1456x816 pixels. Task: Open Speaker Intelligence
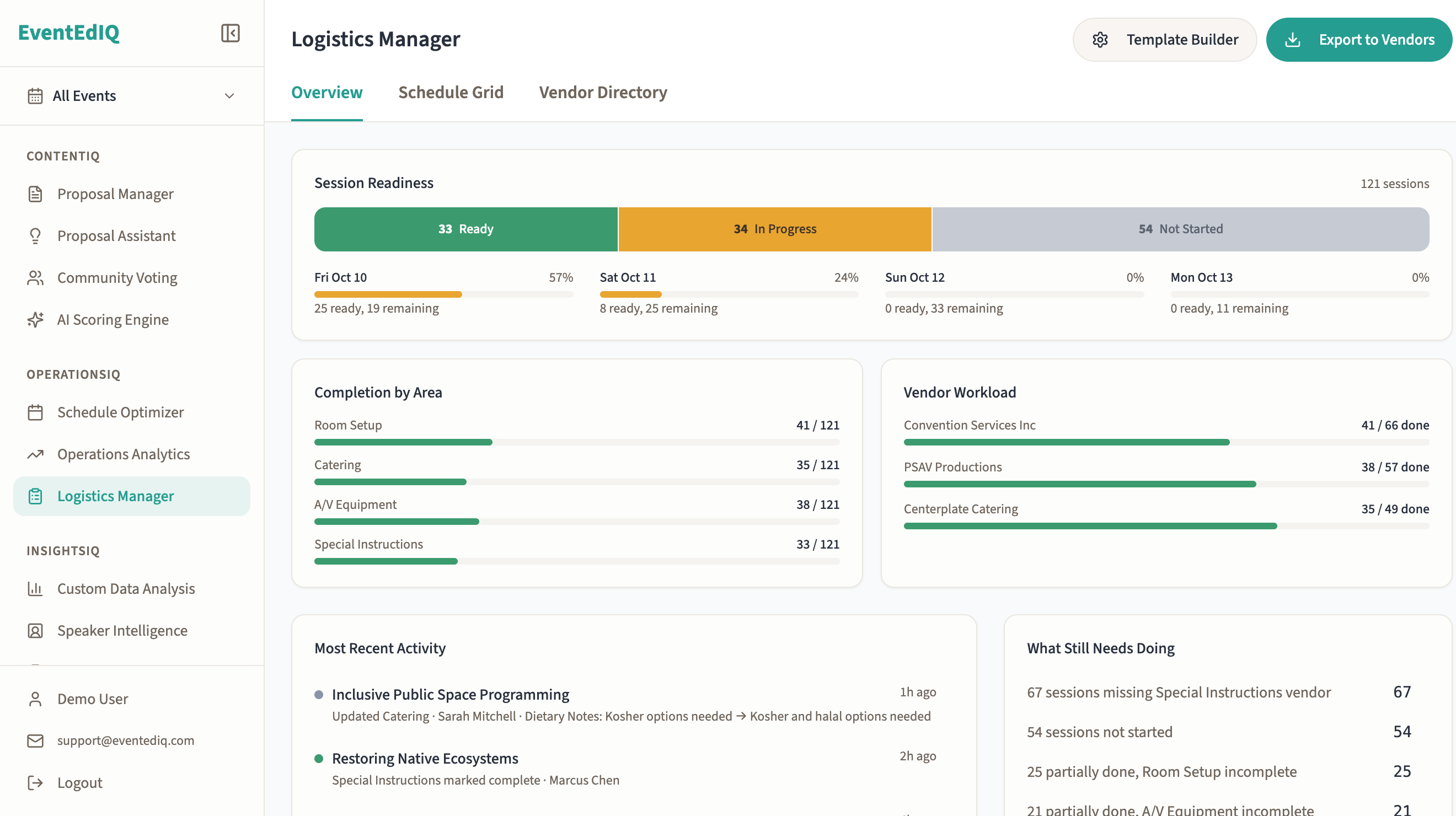(x=131, y=630)
